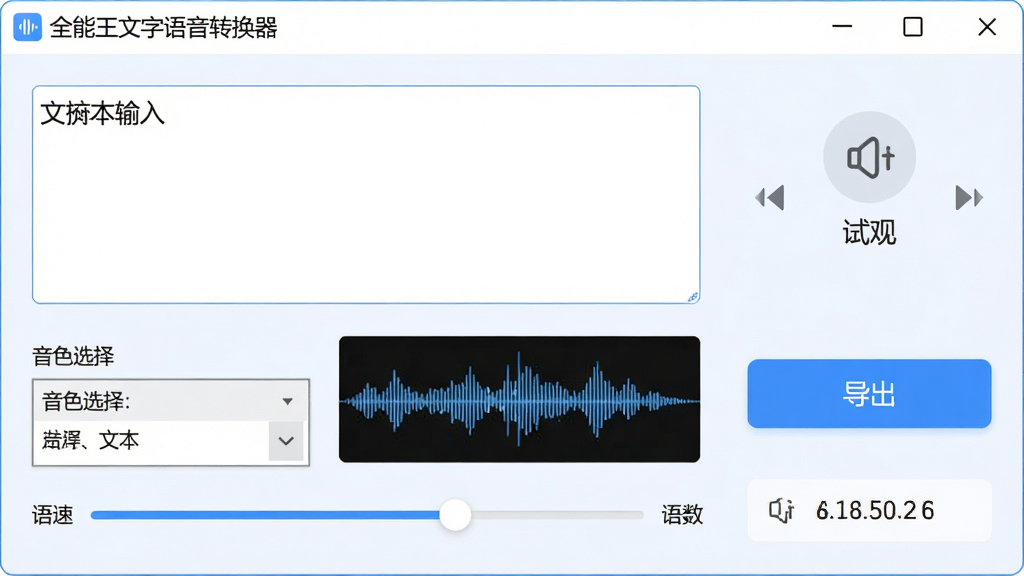Open the 音色选择: dropdown arrow

(287, 401)
